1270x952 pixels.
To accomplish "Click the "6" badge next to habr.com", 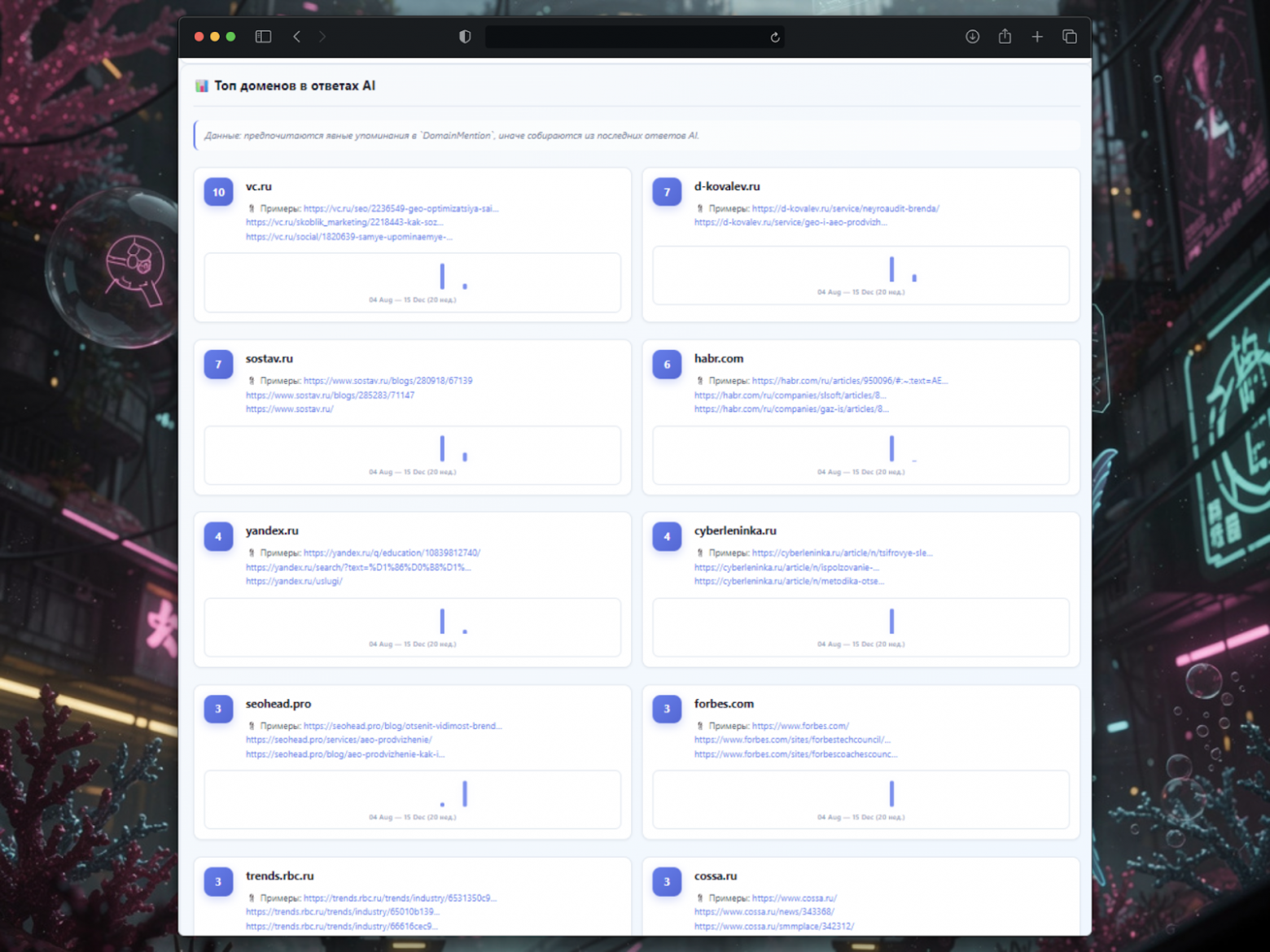I will [666, 365].
